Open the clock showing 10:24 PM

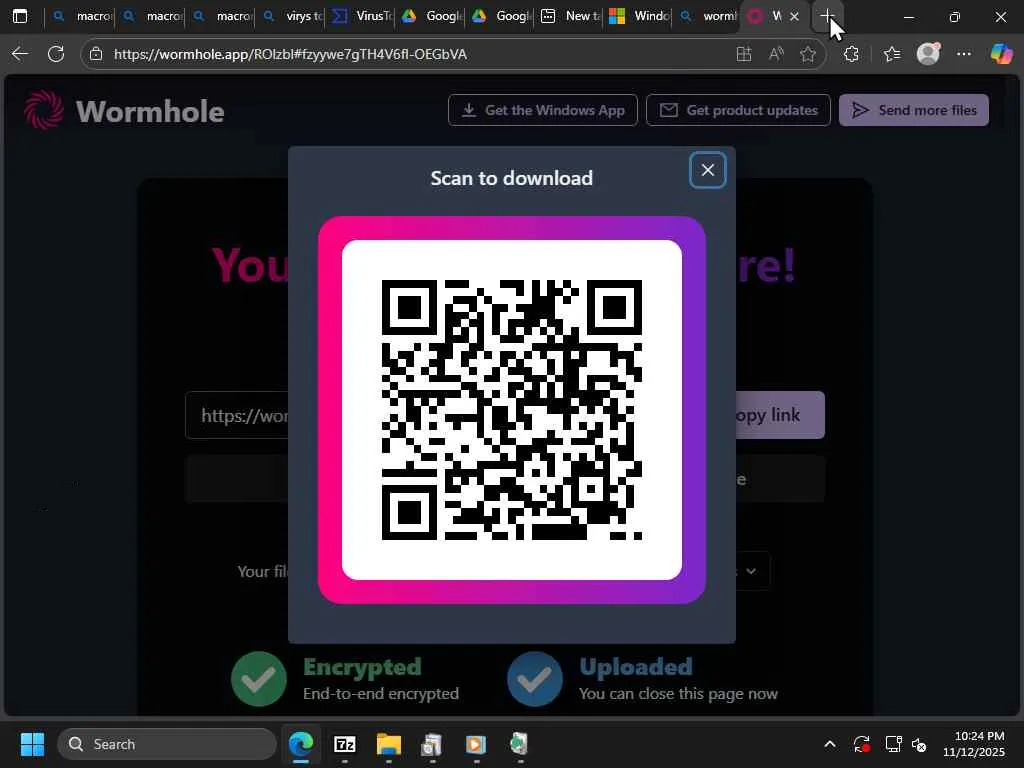pyautogui.click(x=974, y=744)
